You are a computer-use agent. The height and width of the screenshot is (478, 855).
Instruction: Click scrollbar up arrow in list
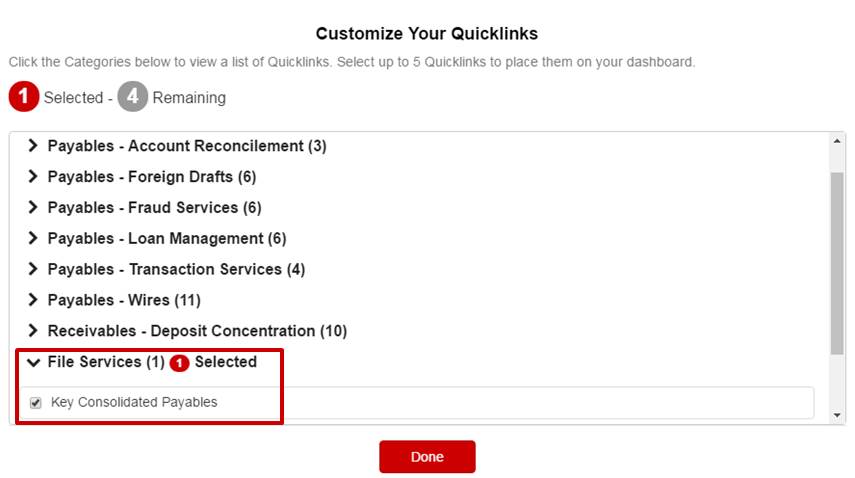coord(837,141)
